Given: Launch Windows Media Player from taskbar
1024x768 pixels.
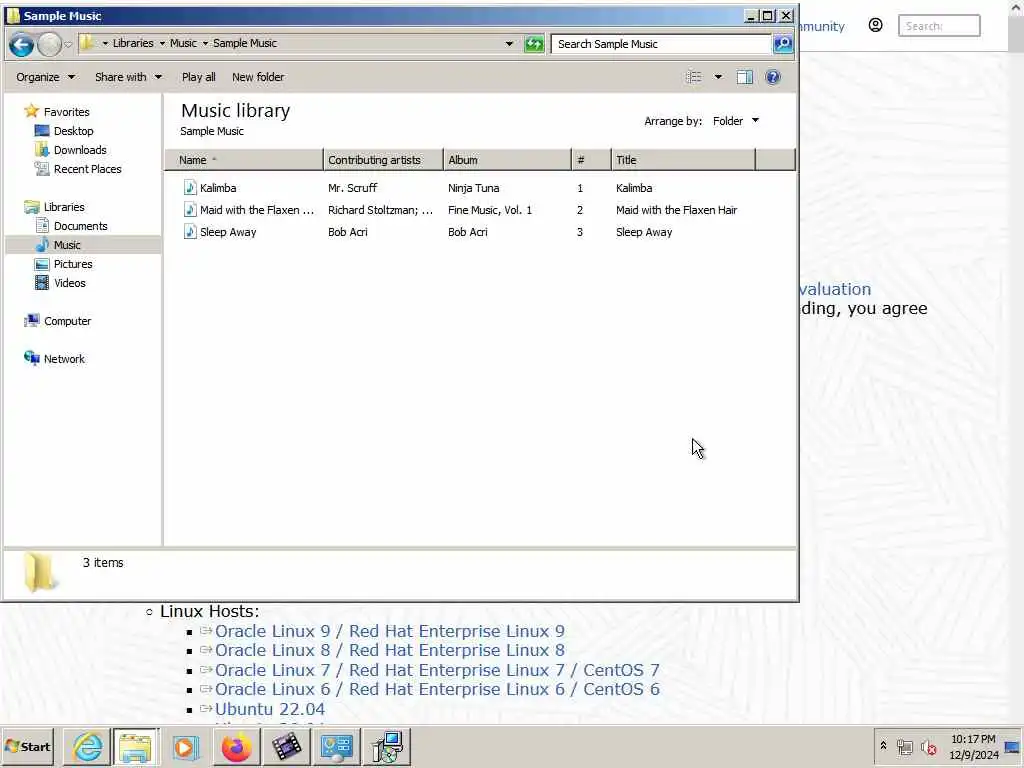Looking at the screenshot, I should pyautogui.click(x=185, y=746).
